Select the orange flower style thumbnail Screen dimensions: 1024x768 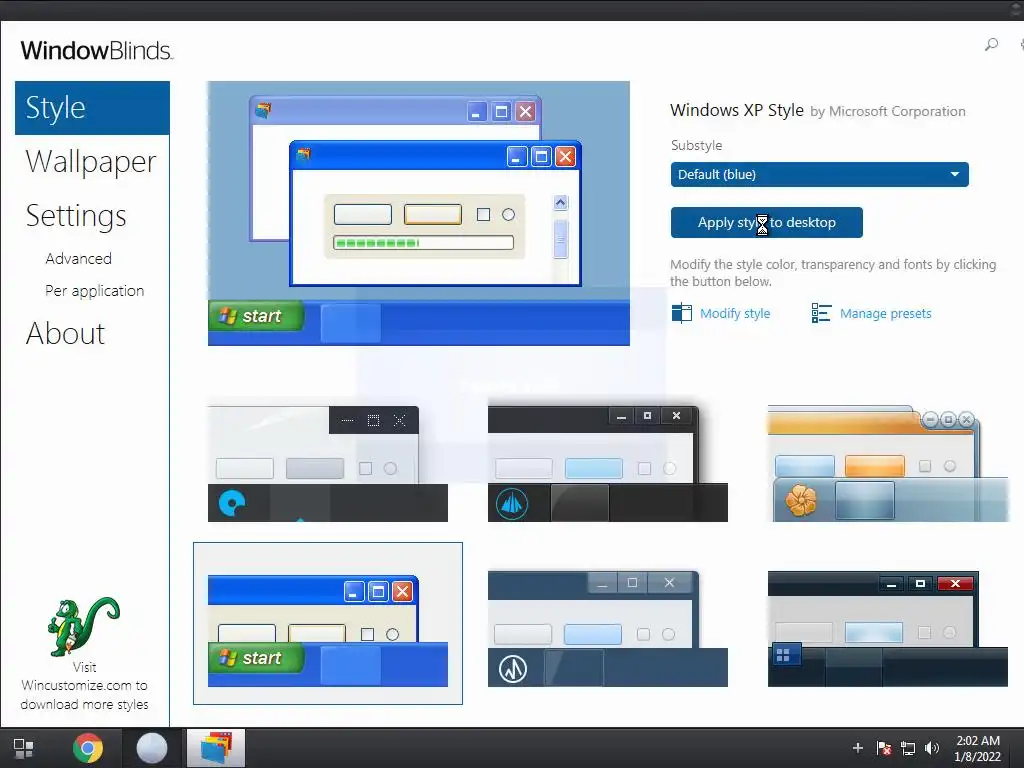pos(888,464)
